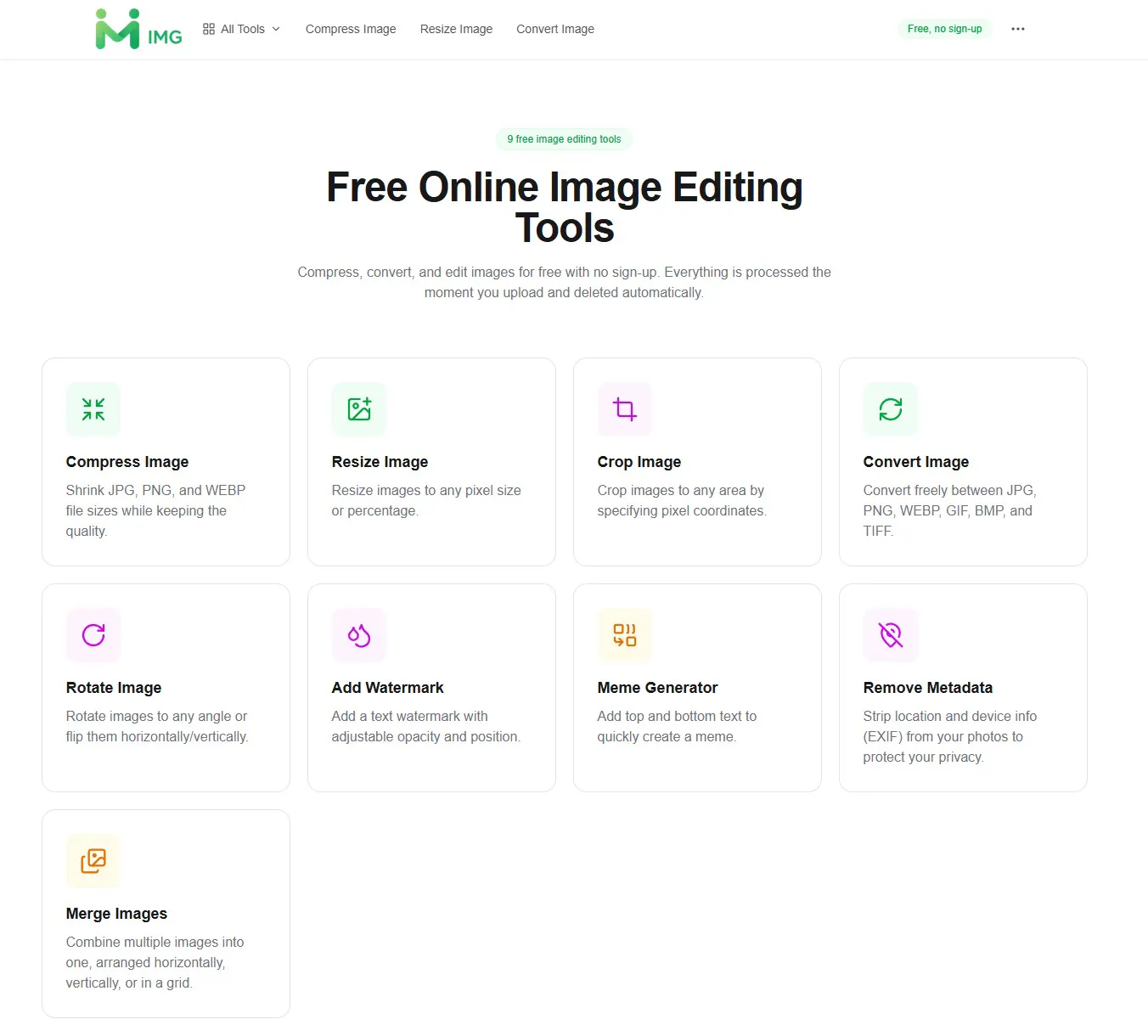
Task: Open Resize Image in the top navigation
Action: pos(456,29)
